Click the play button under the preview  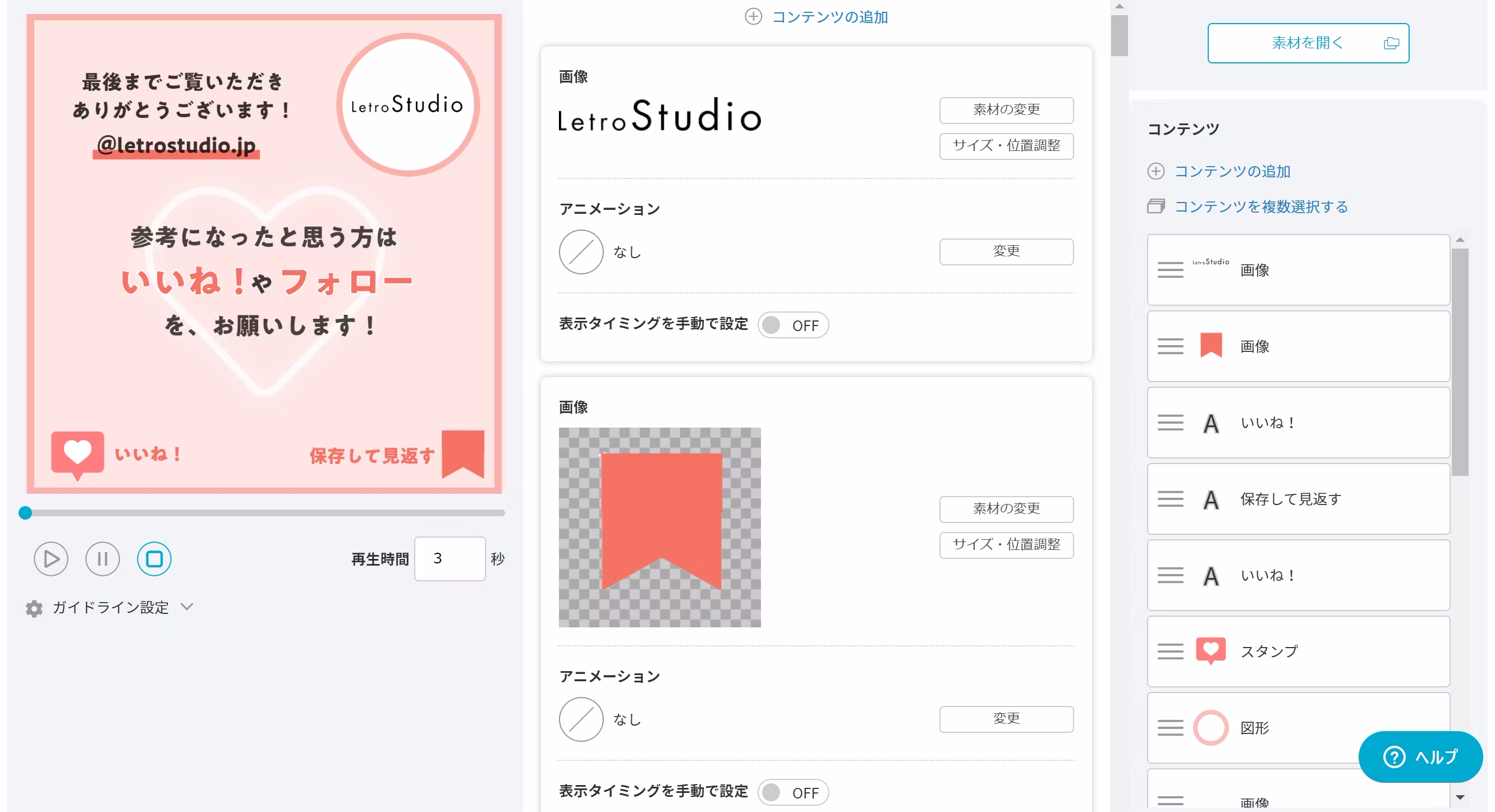point(51,559)
